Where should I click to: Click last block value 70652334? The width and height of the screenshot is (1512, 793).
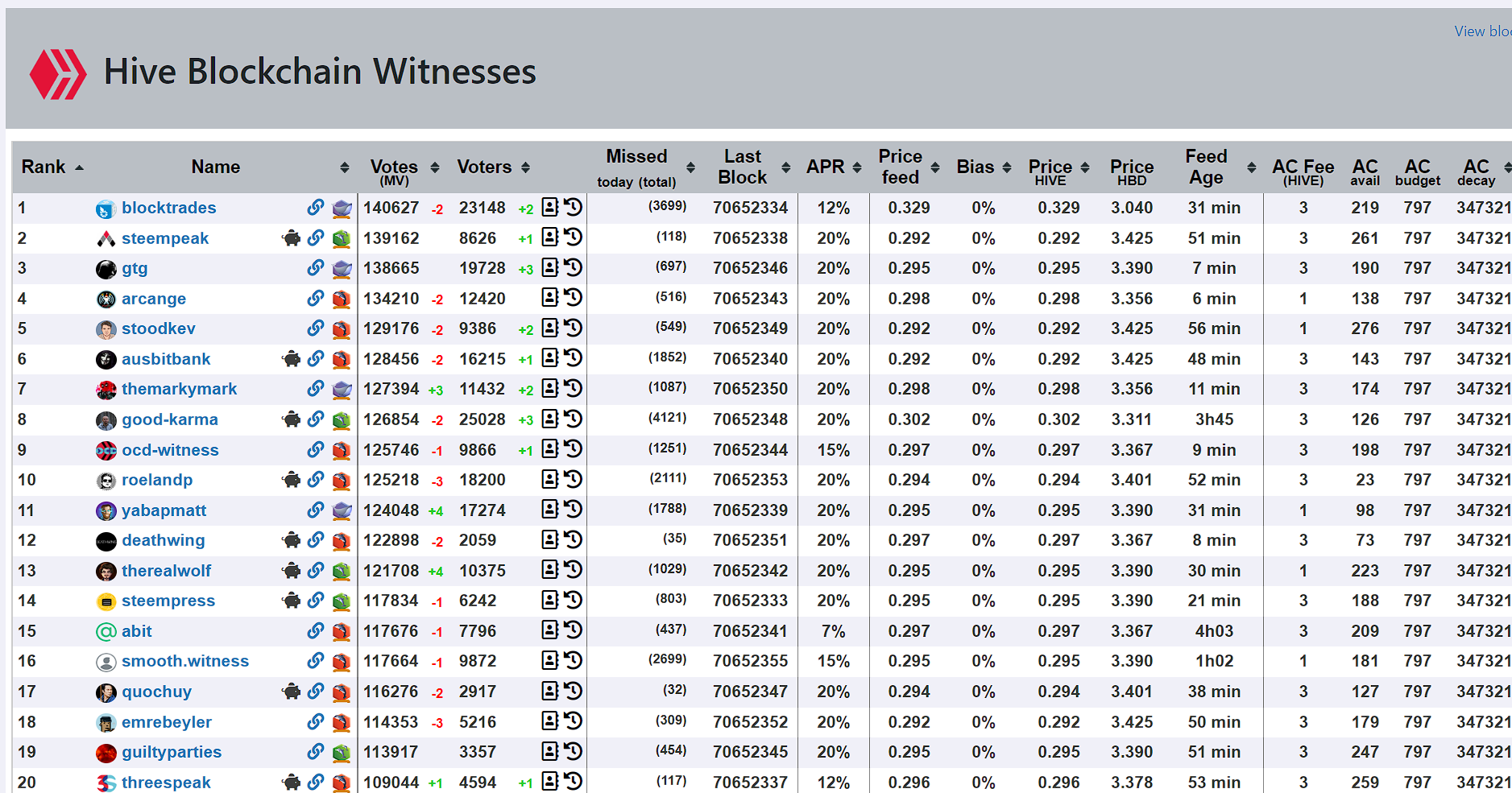click(750, 208)
